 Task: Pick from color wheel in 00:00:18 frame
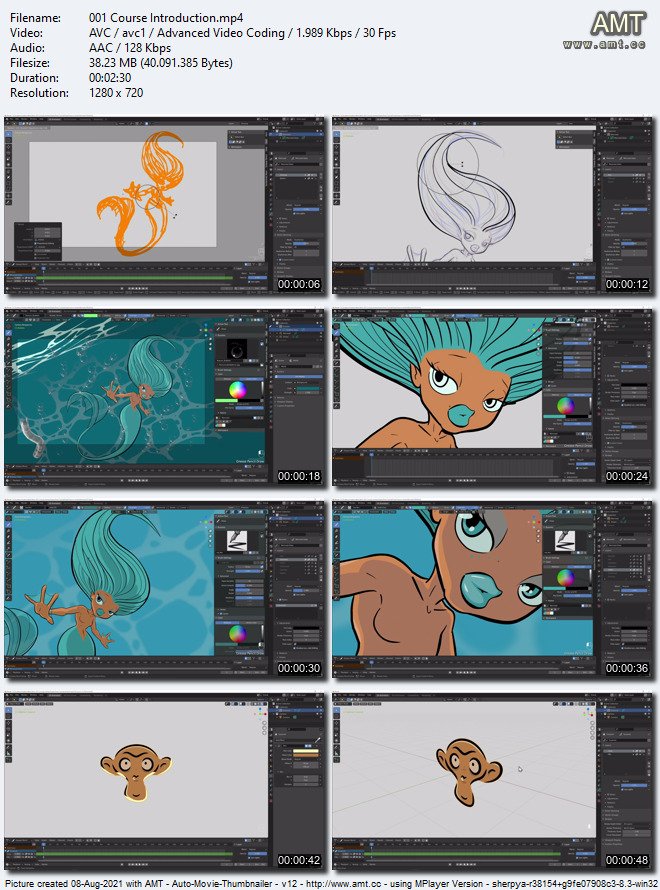click(x=237, y=389)
